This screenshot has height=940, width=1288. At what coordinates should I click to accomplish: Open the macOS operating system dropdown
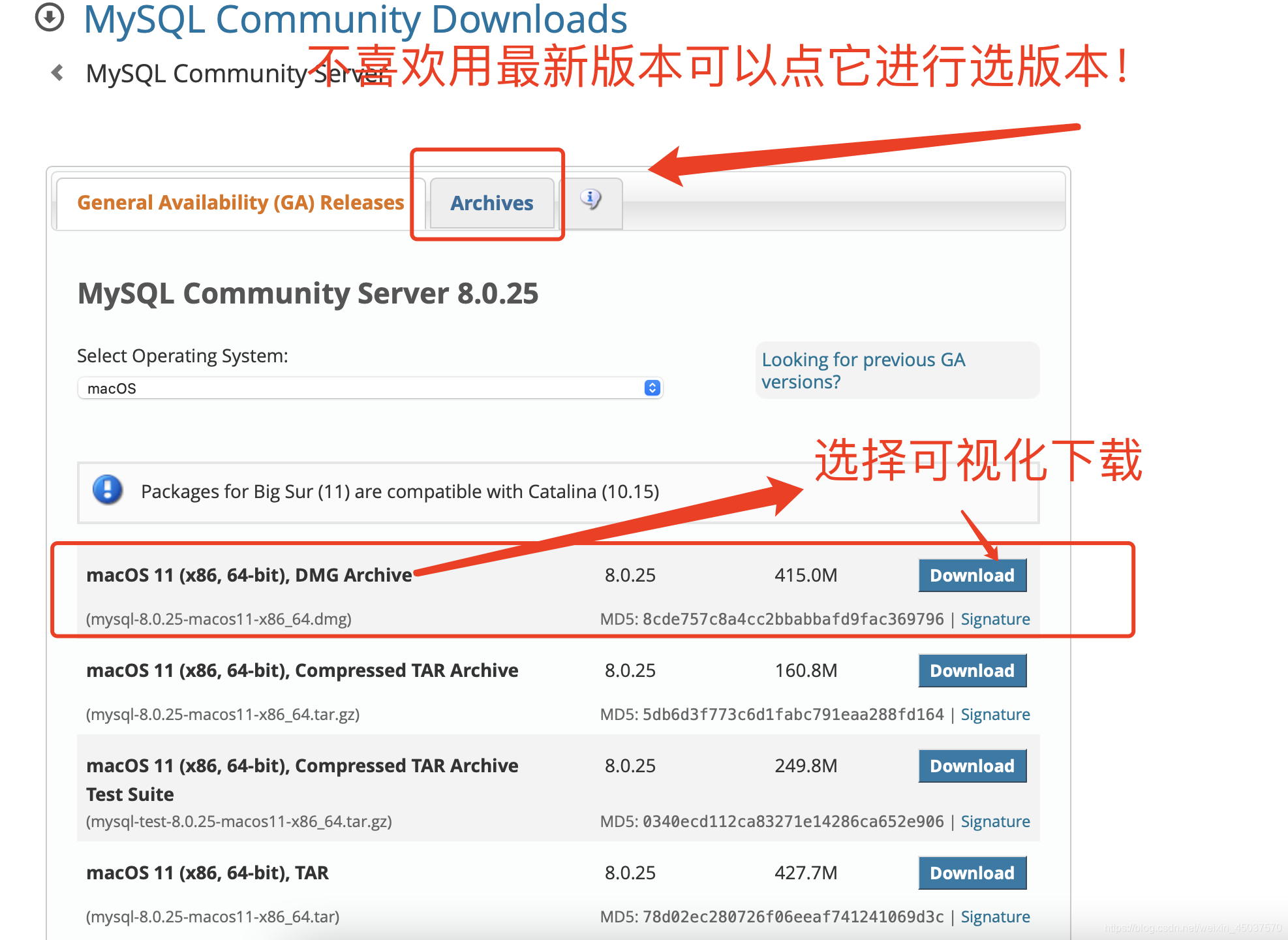click(x=370, y=388)
